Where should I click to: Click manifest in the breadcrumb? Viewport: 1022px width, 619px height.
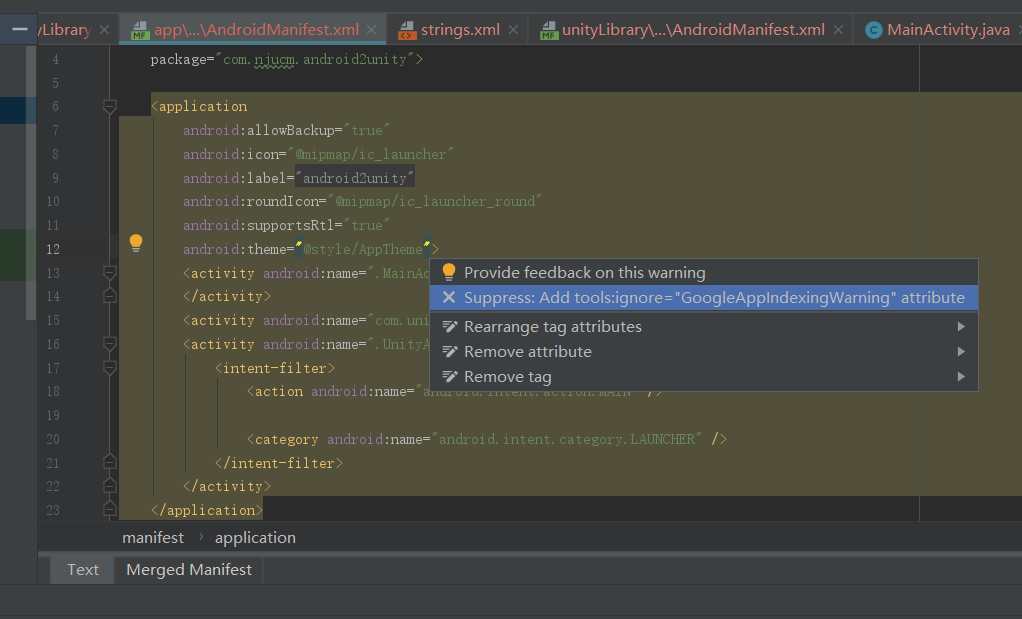pyautogui.click(x=153, y=538)
